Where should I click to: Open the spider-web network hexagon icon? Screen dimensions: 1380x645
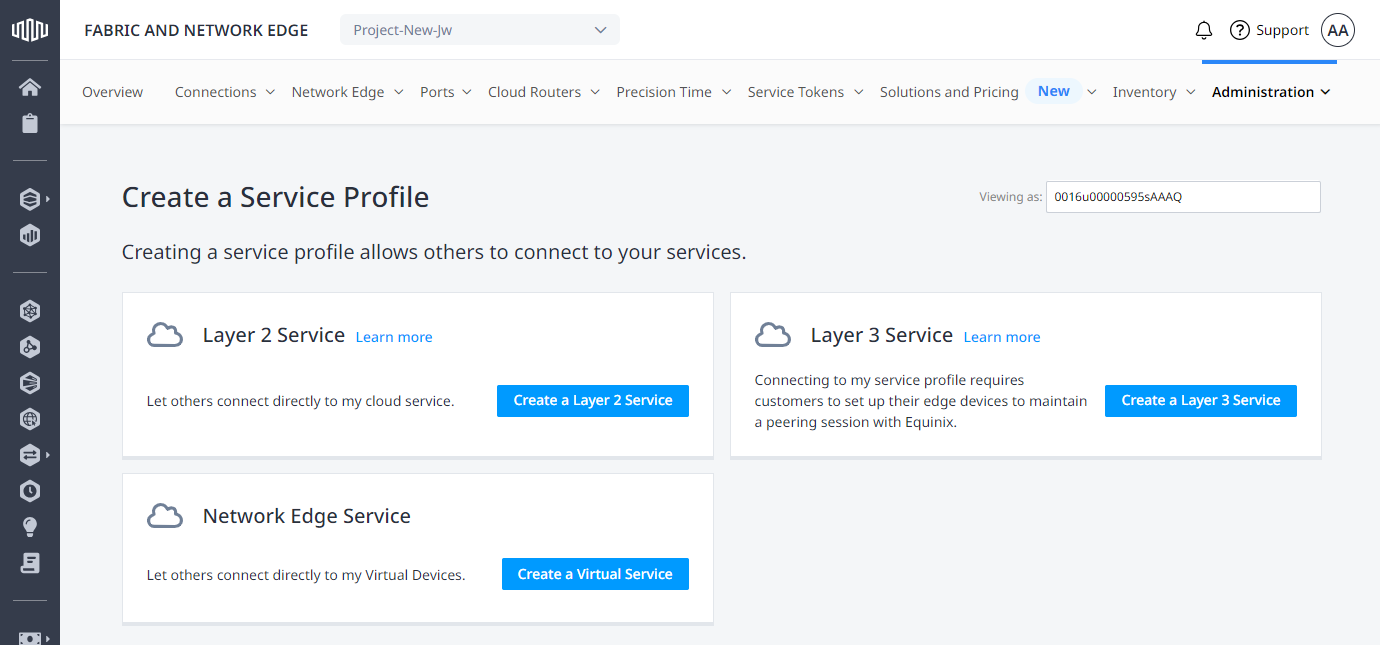(30, 311)
